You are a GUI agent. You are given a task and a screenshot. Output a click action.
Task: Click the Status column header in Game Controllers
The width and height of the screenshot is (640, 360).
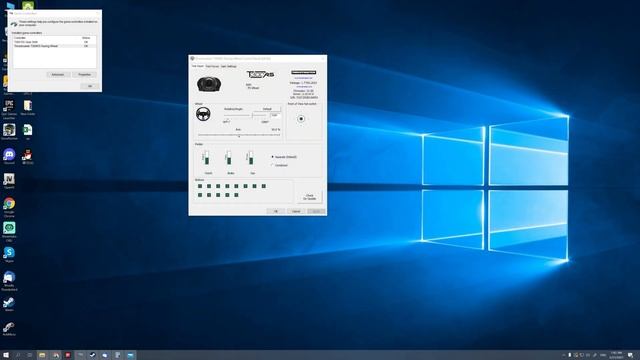point(87,38)
